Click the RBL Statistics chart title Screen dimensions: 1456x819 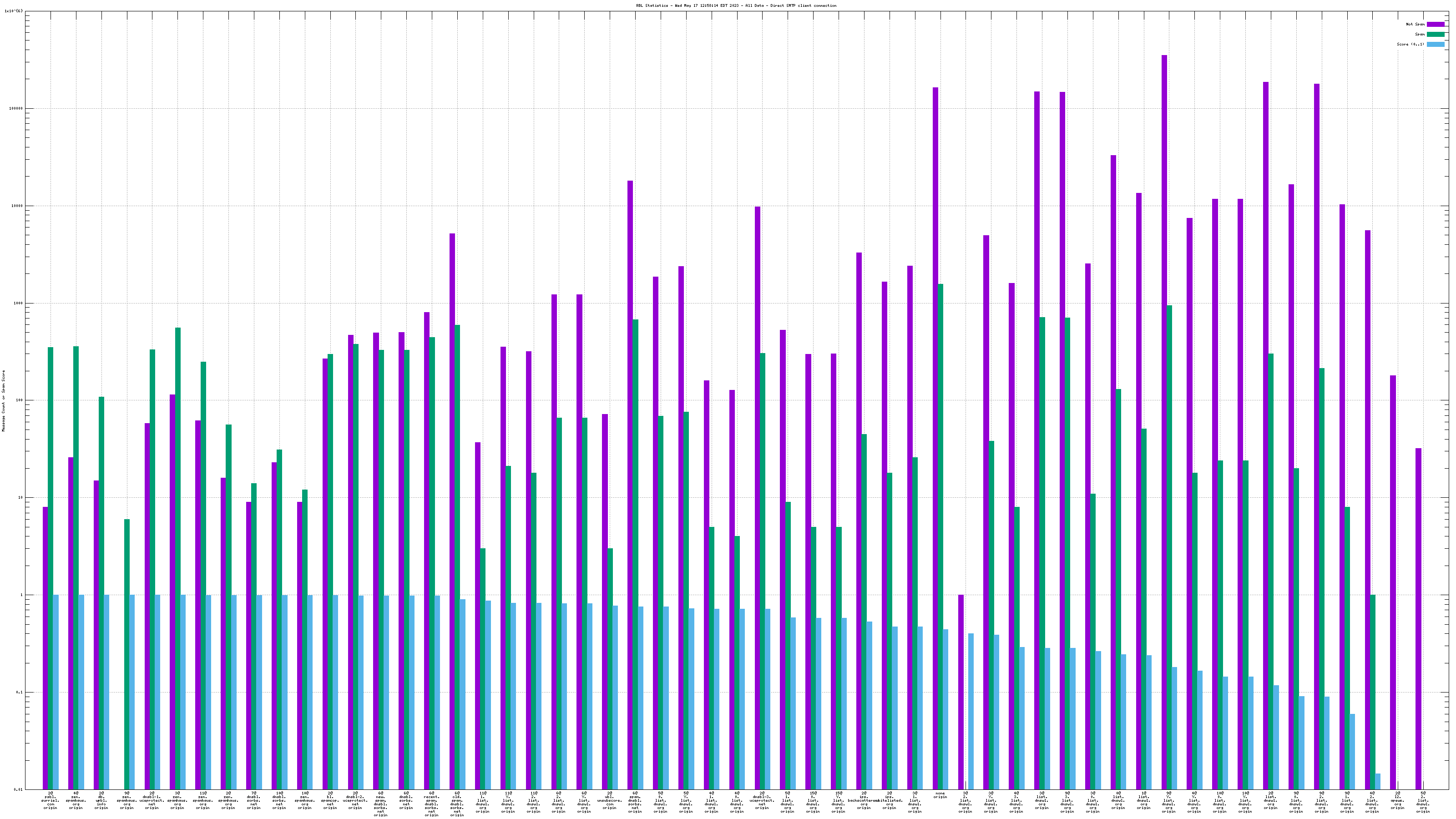click(736, 5)
